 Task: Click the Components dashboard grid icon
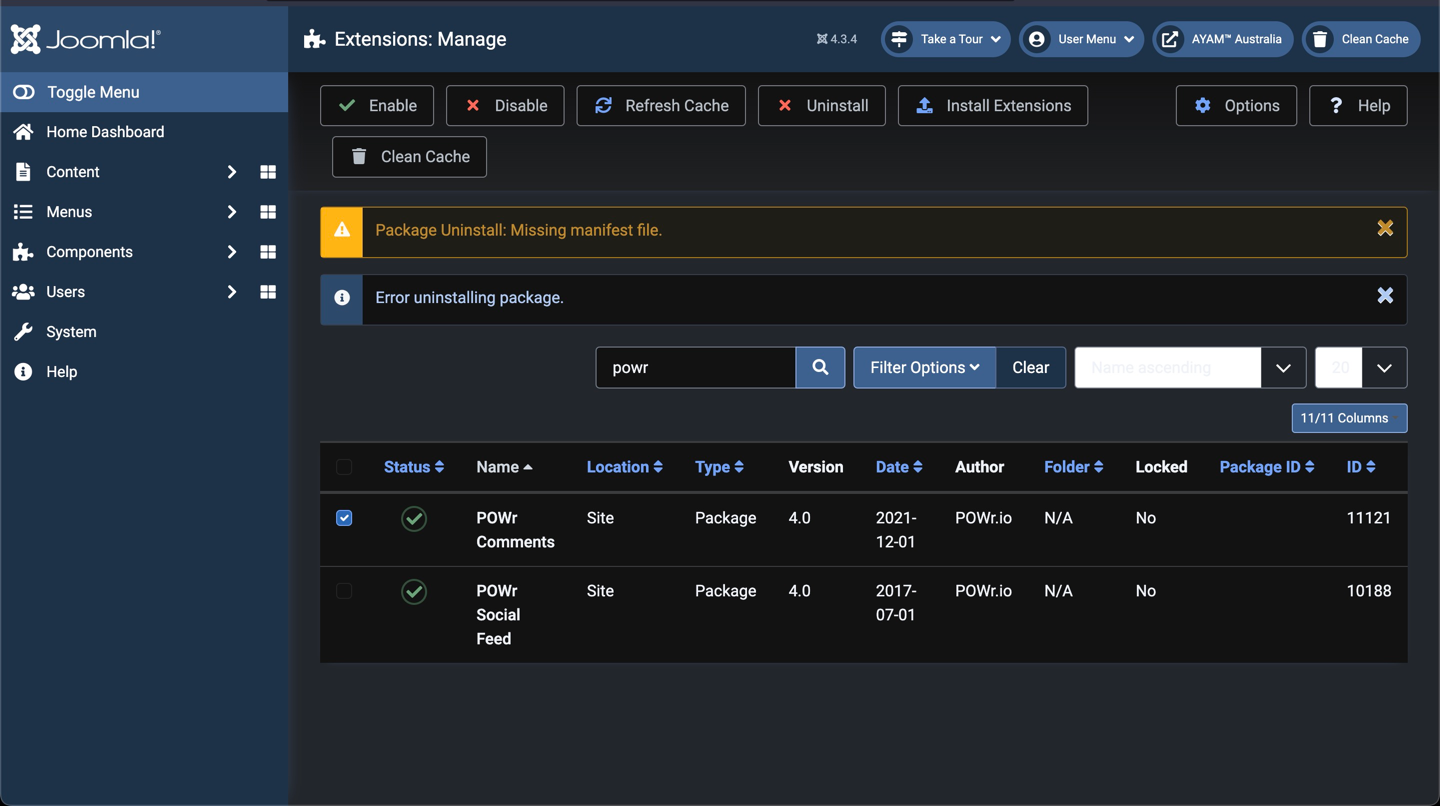[268, 252]
